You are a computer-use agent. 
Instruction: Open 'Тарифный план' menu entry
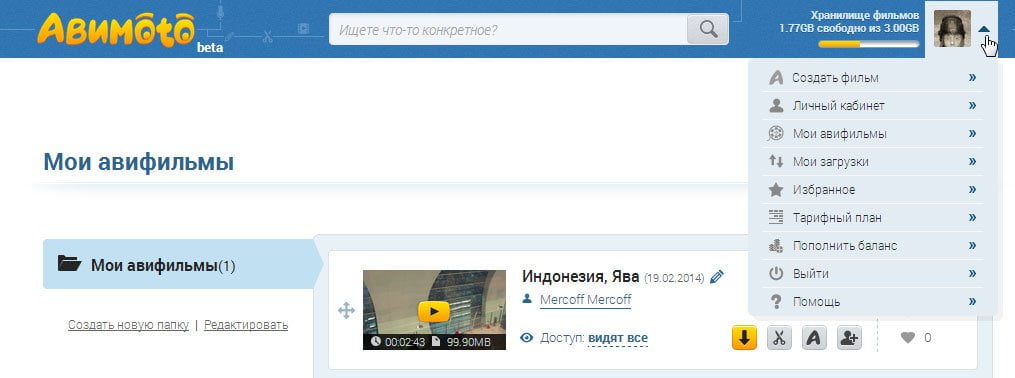click(x=872, y=217)
